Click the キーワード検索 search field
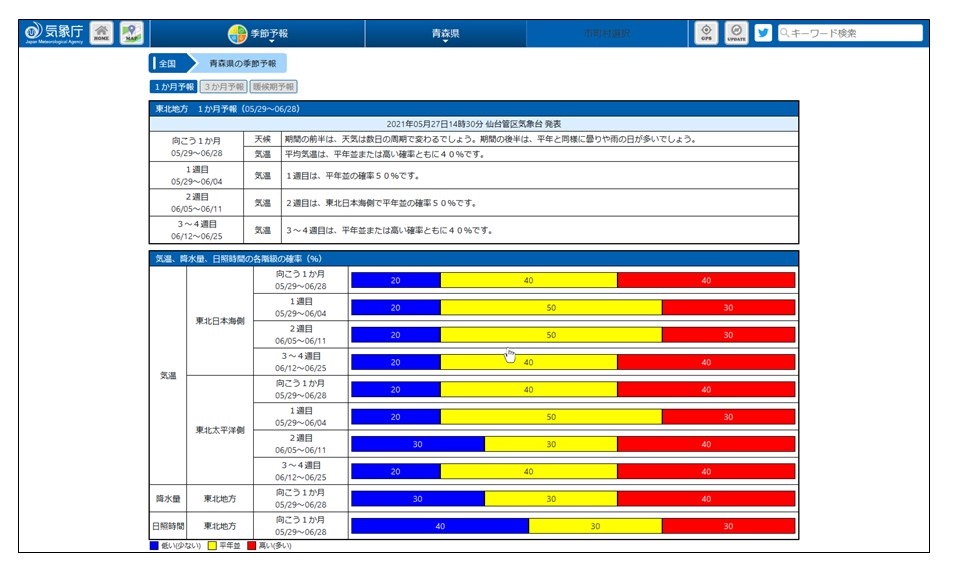Viewport: 960px width, 569px height. pos(850,33)
